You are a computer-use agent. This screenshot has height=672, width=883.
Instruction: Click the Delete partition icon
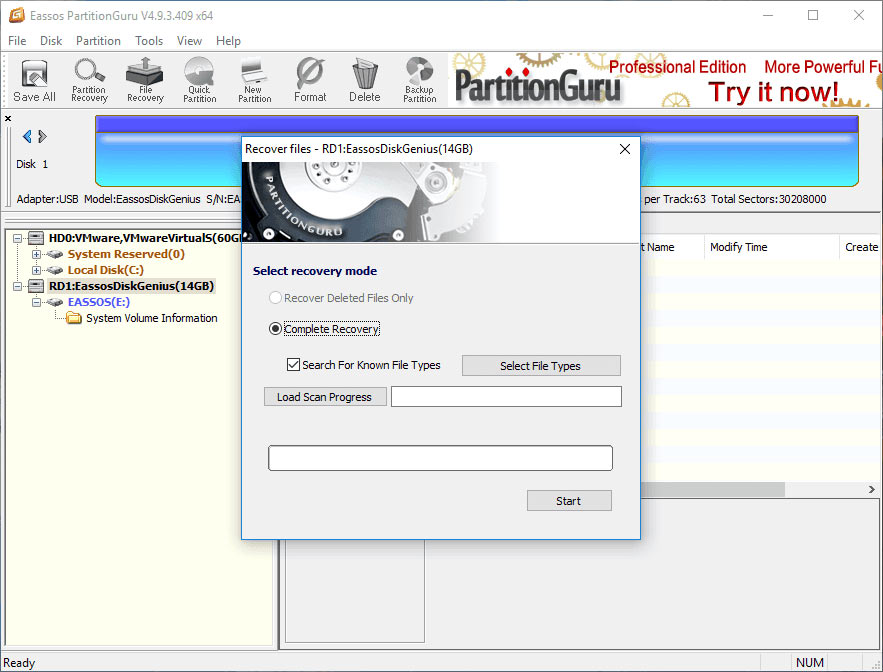tap(364, 80)
